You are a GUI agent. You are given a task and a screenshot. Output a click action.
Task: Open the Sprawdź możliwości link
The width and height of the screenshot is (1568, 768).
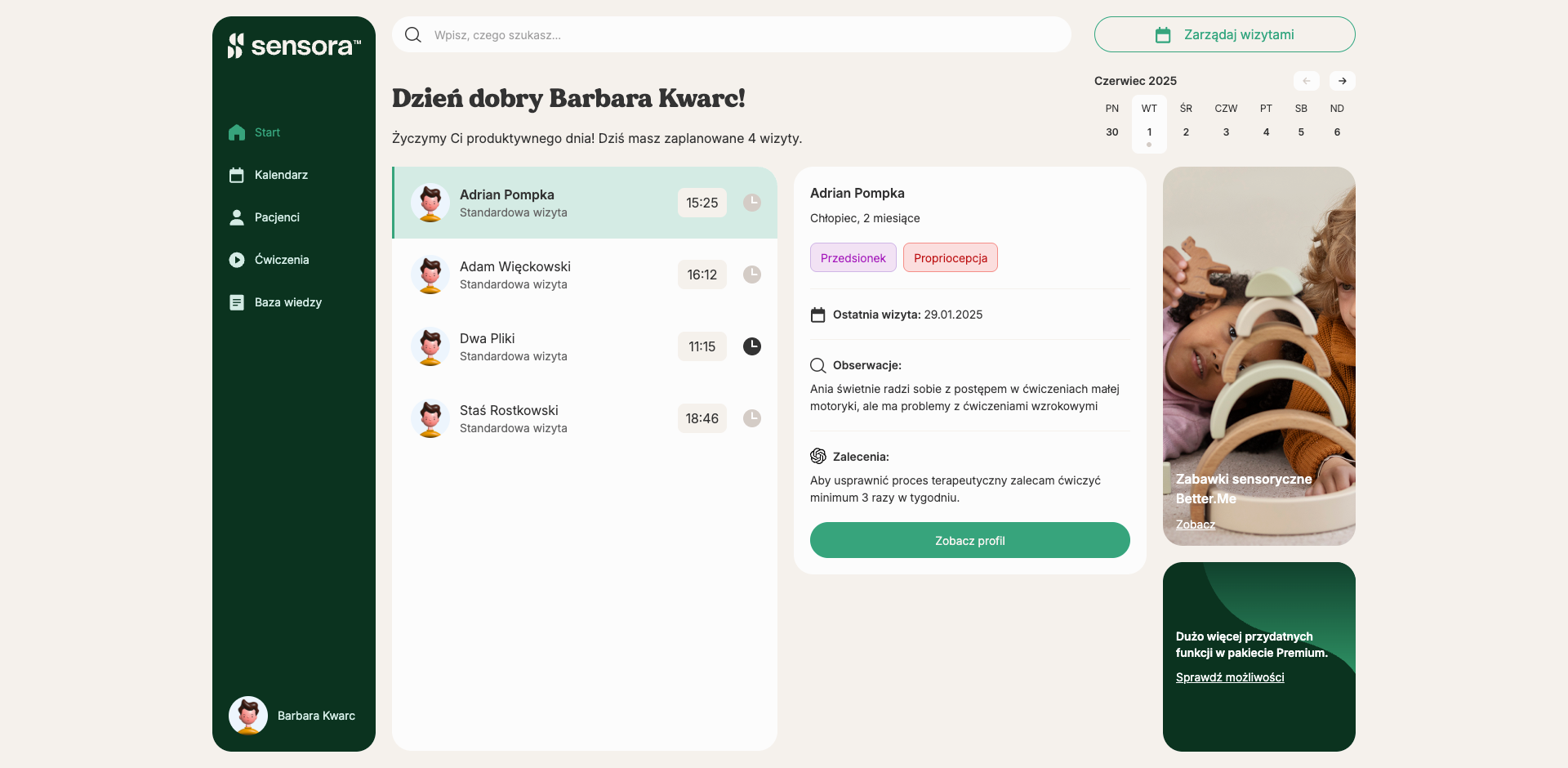[1230, 677]
